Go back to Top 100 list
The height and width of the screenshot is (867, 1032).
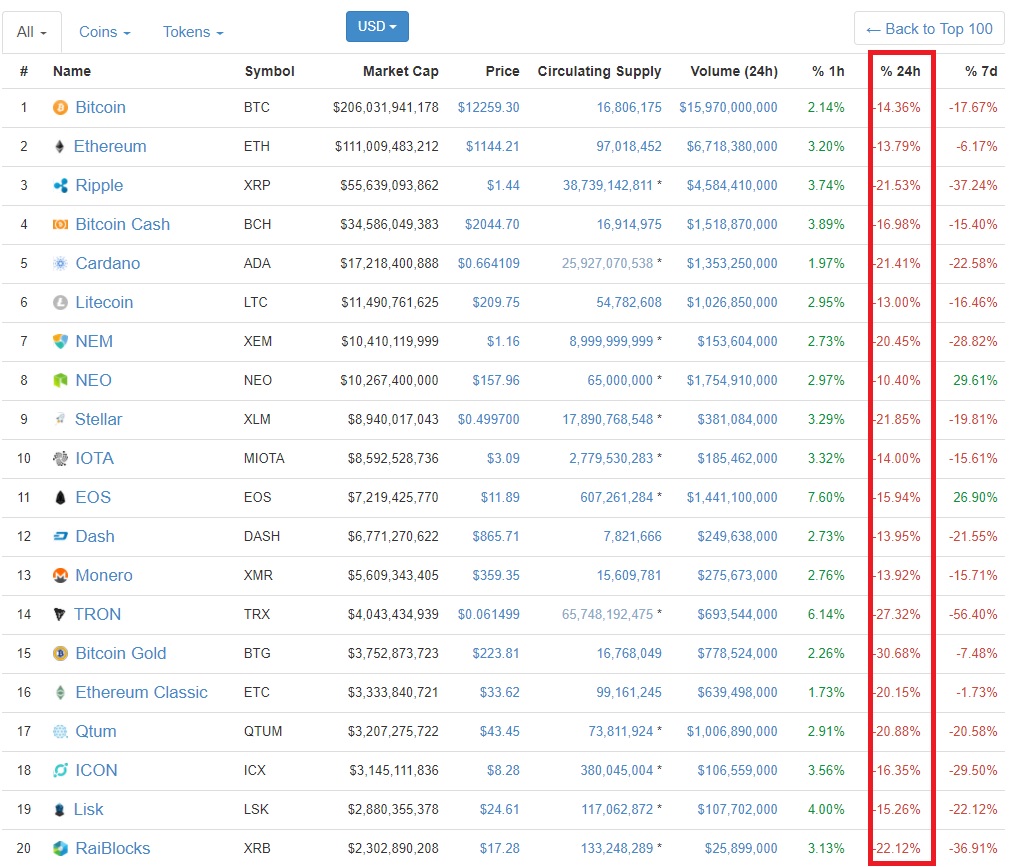click(929, 29)
